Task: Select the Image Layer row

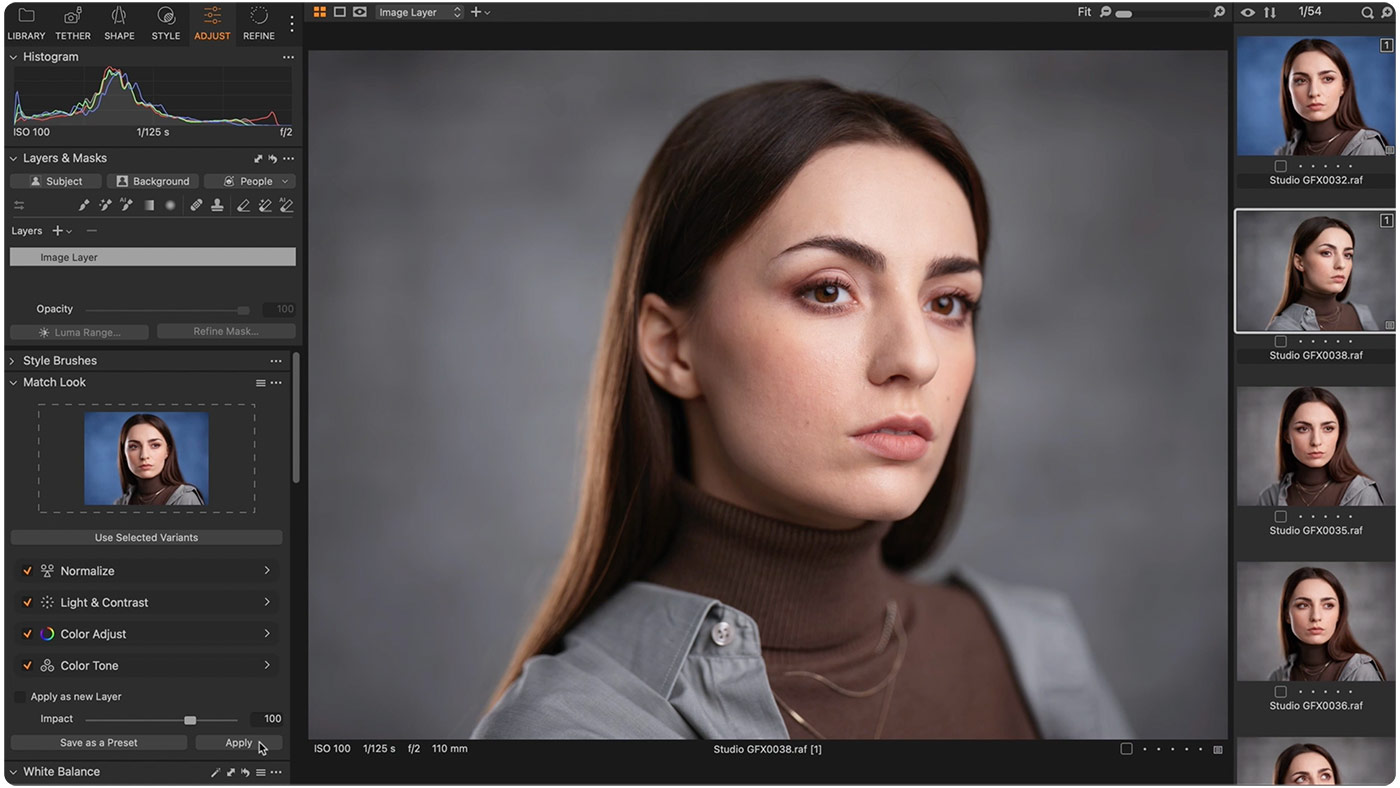Action: (153, 257)
